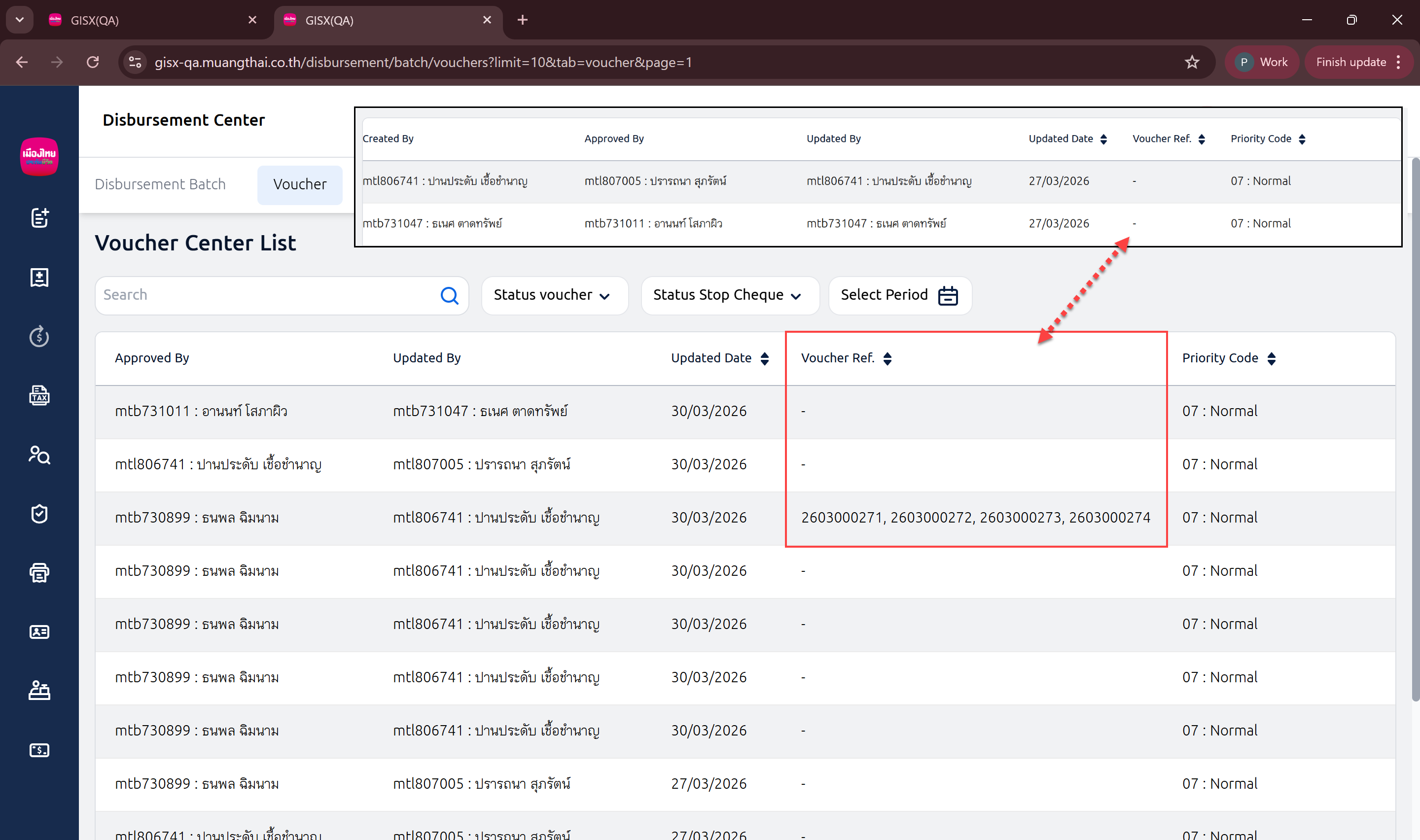Image resolution: width=1420 pixels, height=840 pixels.
Task: Click the money bill sidebar icon
Action: (39, 751)
